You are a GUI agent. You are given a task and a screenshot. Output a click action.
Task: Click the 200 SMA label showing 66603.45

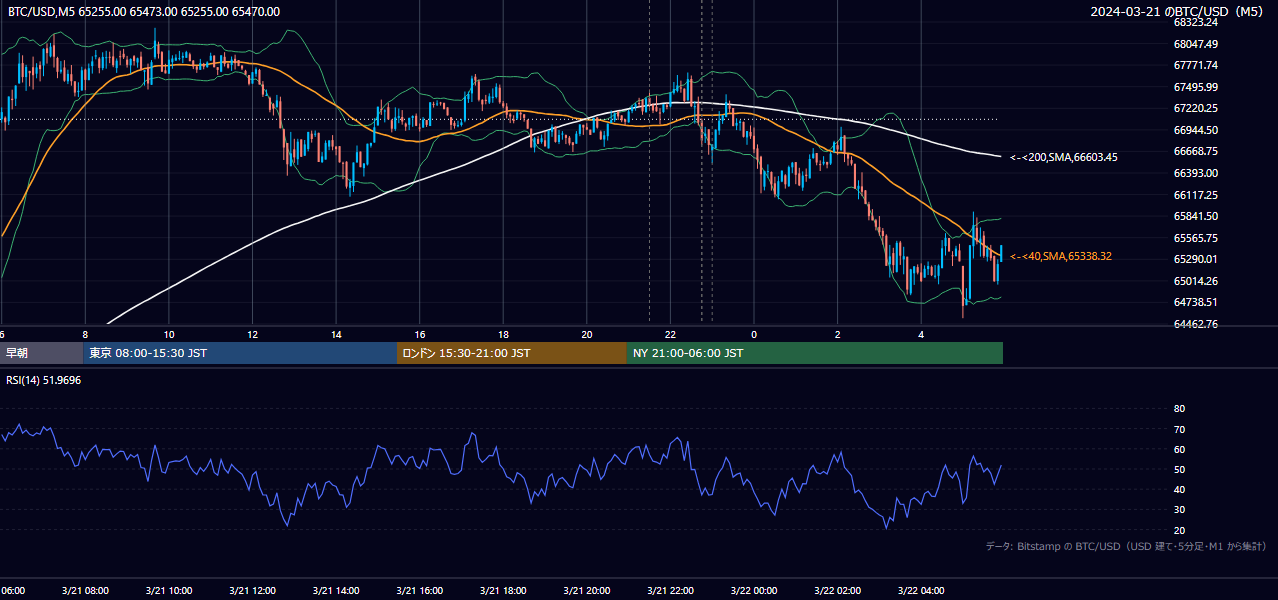(x=1064, y=157)
